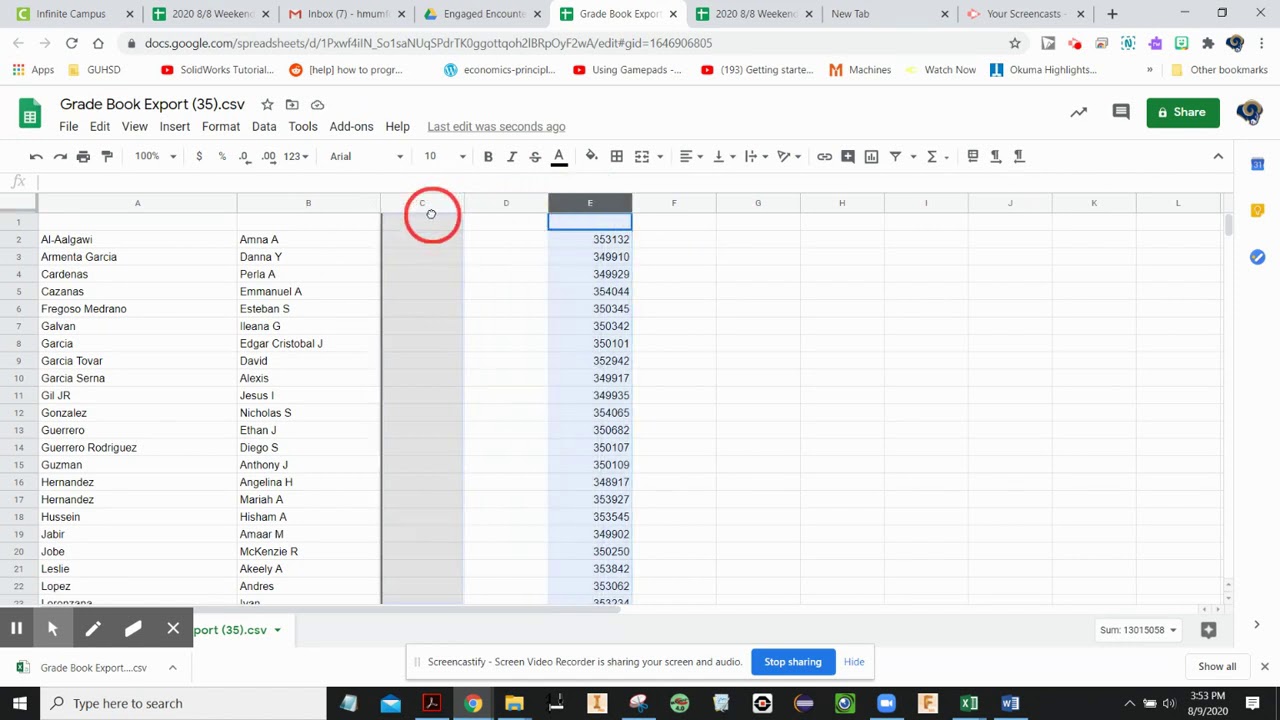Open the vertical align dropdown
This screenshot has height=720, width=1280.
point(723,156)
